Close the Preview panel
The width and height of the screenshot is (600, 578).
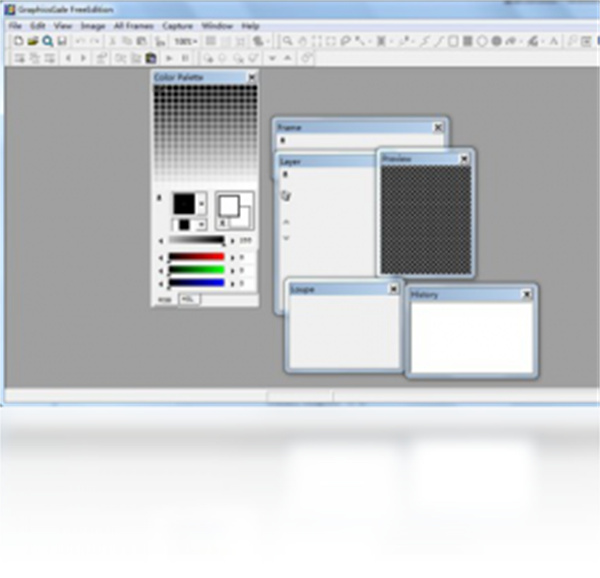point(464,159)
